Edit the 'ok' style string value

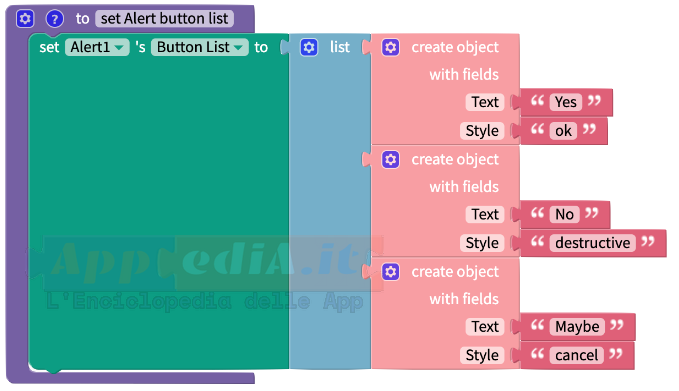pyautogui.click(x=563, y=130)
